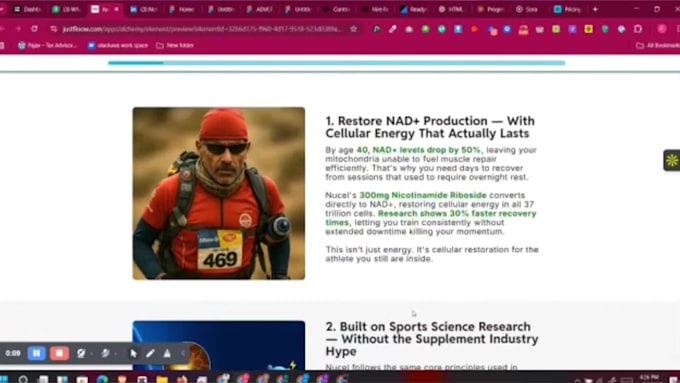
Task: Open the green asterisk side widget
Action: tap(672, 160)
